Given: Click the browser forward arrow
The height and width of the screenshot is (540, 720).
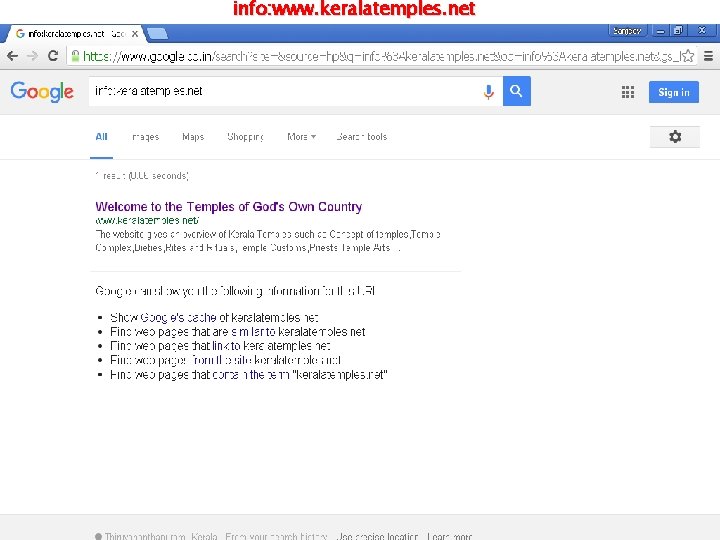Looking at the screenshot, I should point(32,56).
